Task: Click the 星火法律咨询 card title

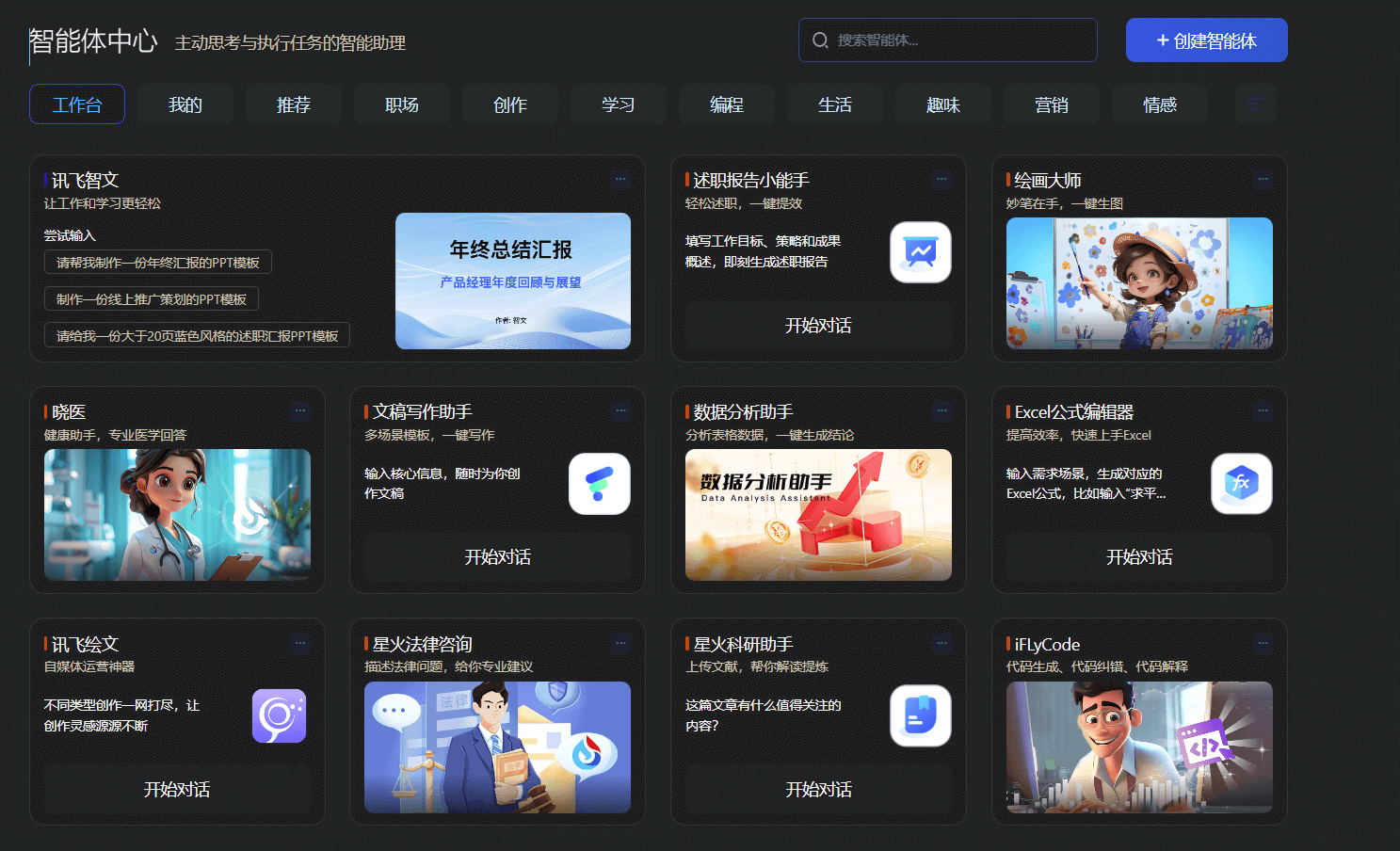Action: (422, 644)
